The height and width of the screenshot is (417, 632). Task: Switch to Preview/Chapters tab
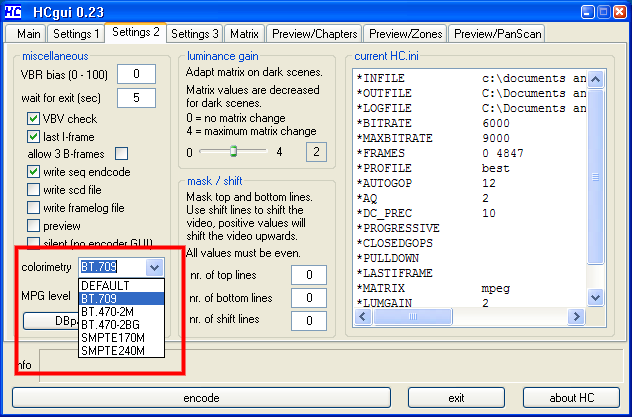click(x=314, y=34)
